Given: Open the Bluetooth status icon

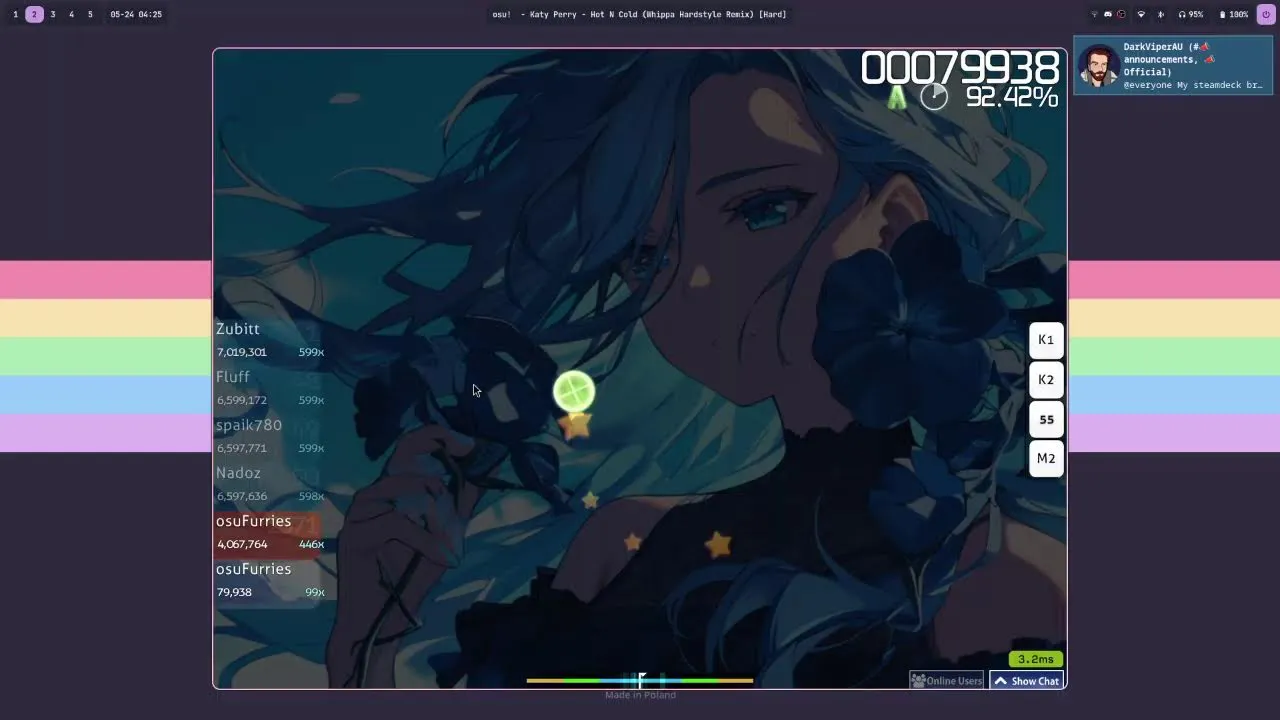Looking at the screenshot, I should [x=1161, y=15].
